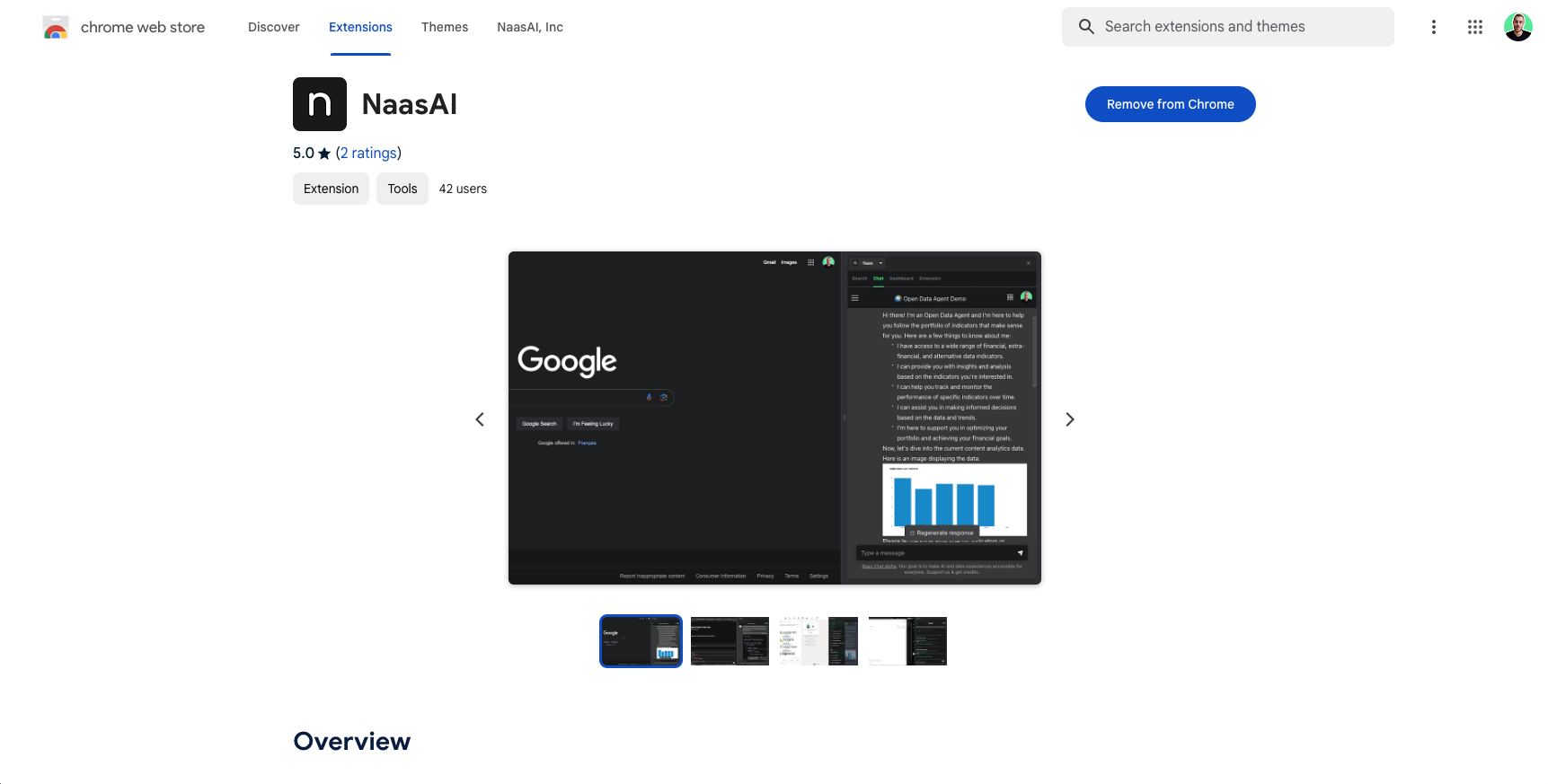
Task: Click the NaasAI extension logo icon
Action: click(x=320, y=104)
